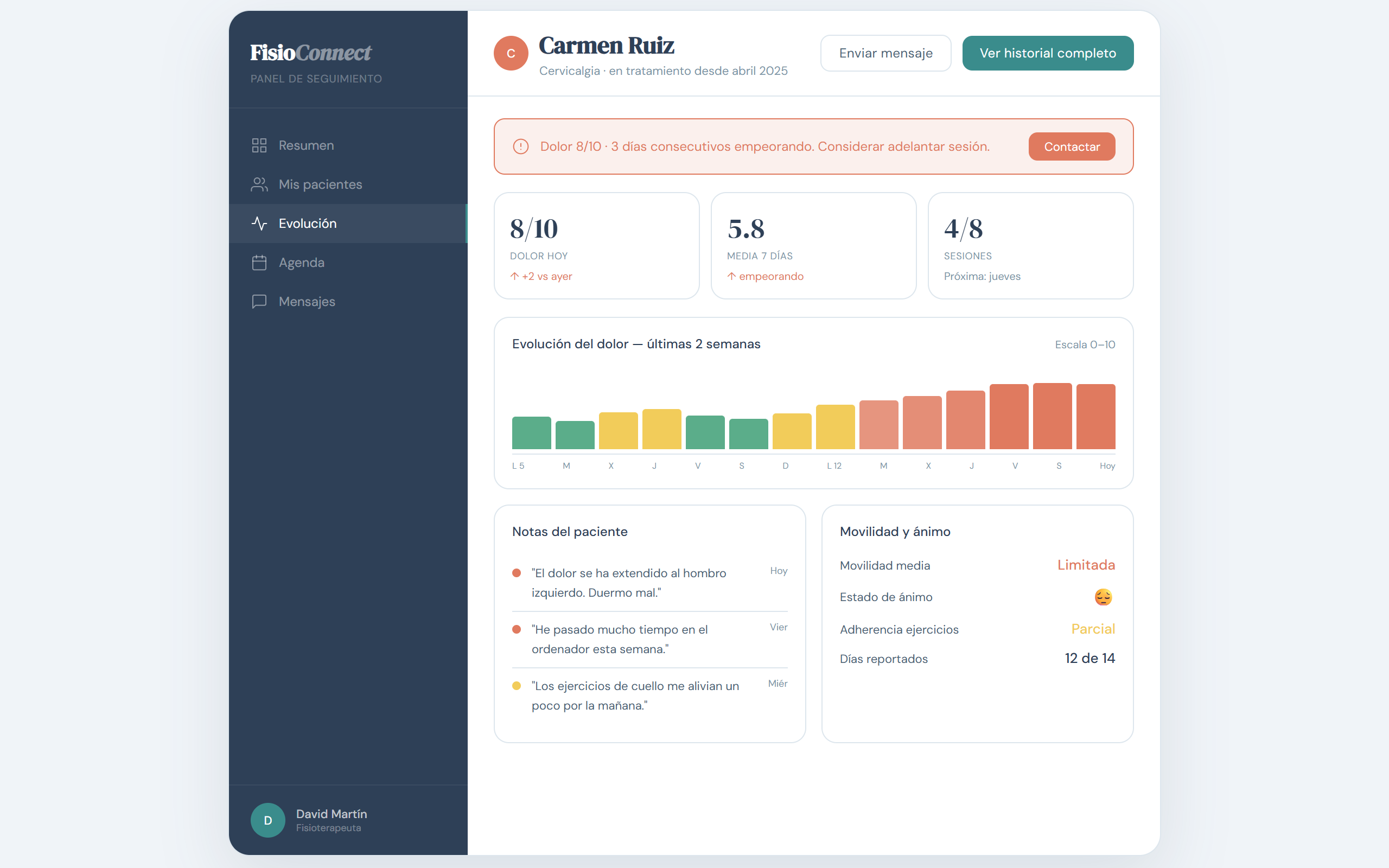Viewport: 1389px width, 868px height.
Task: Click the Mis pacientes people icon
Action: tap(259, 184)
